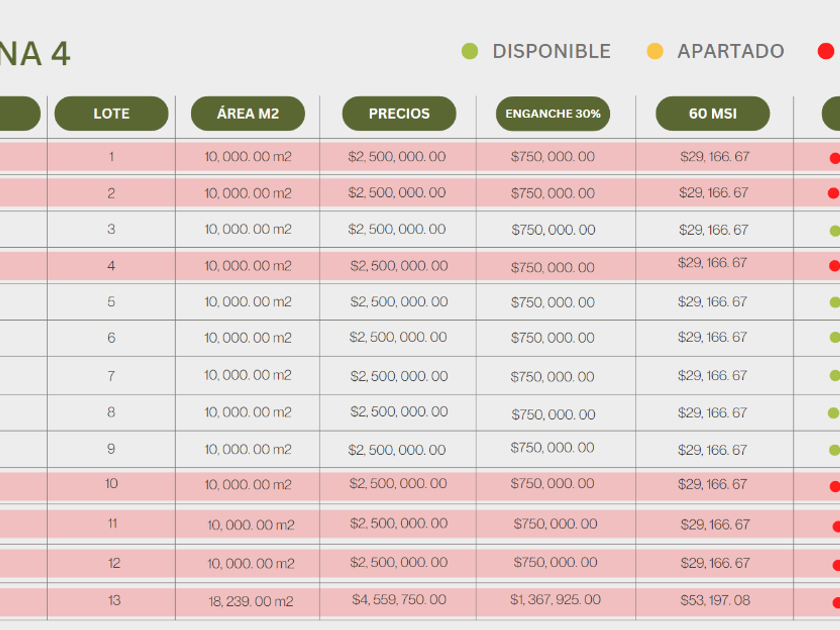Click the ENGANCHE 30% column header
840x630 pixels.
(x=553, y=114)
